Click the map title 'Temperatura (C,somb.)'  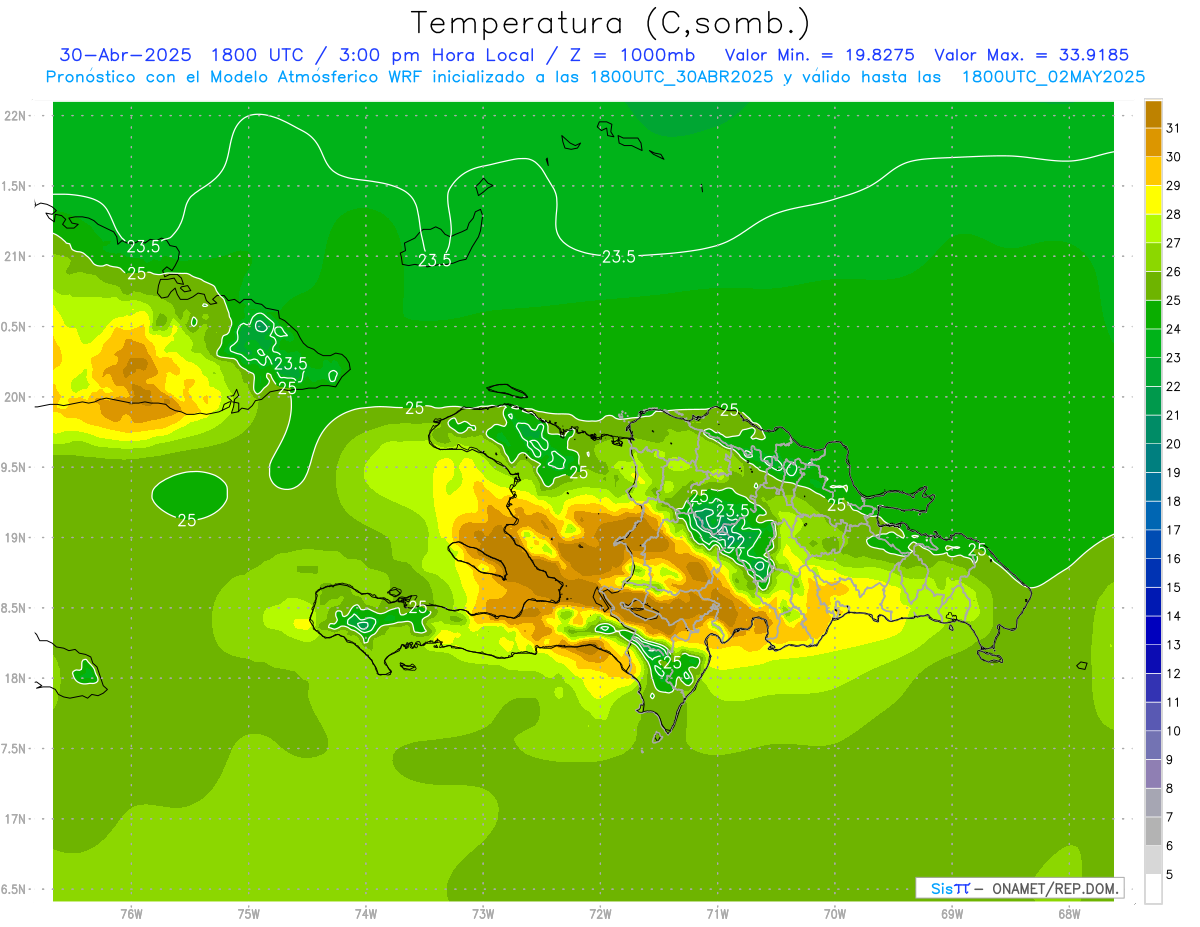611,22
